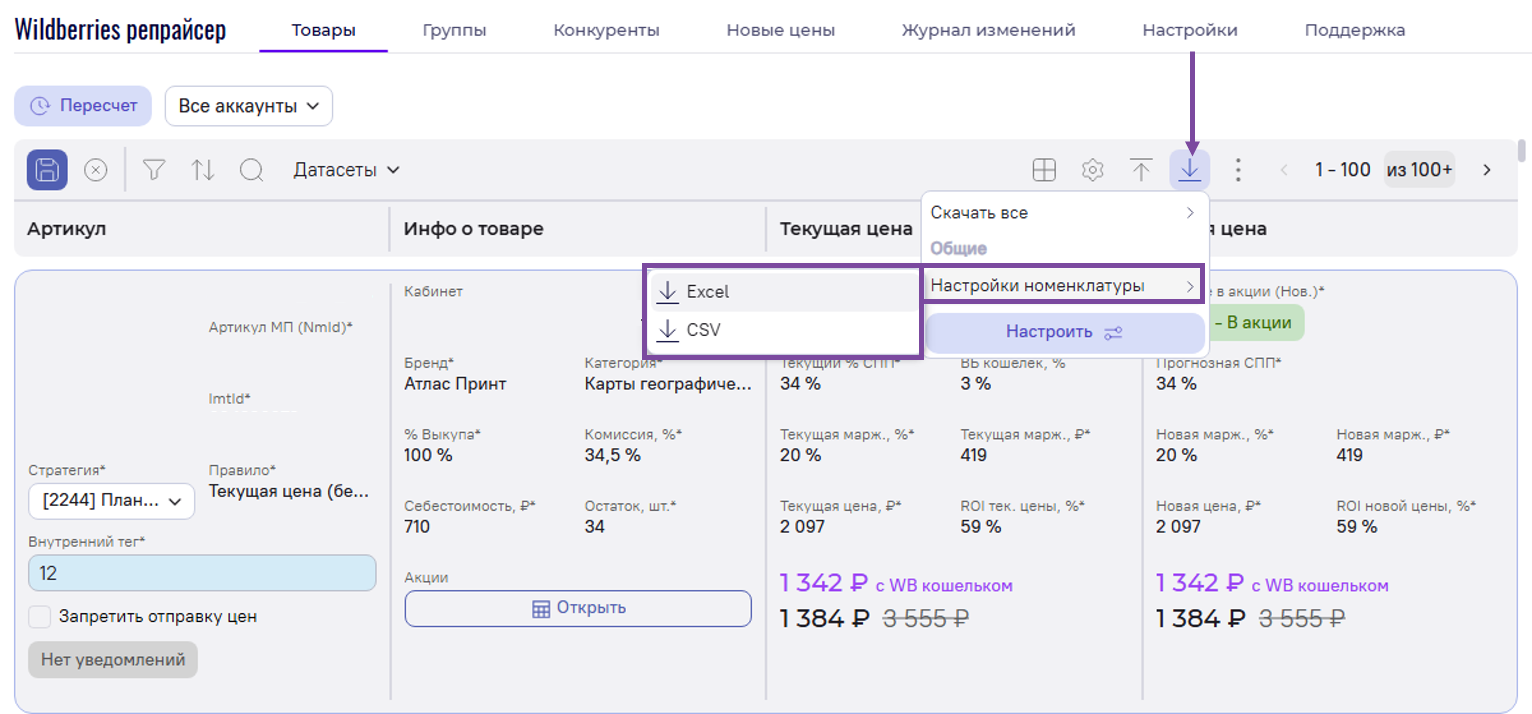Click the blue save icon in toolbar
The image size is (1532, 714).
tap(47, 170)
